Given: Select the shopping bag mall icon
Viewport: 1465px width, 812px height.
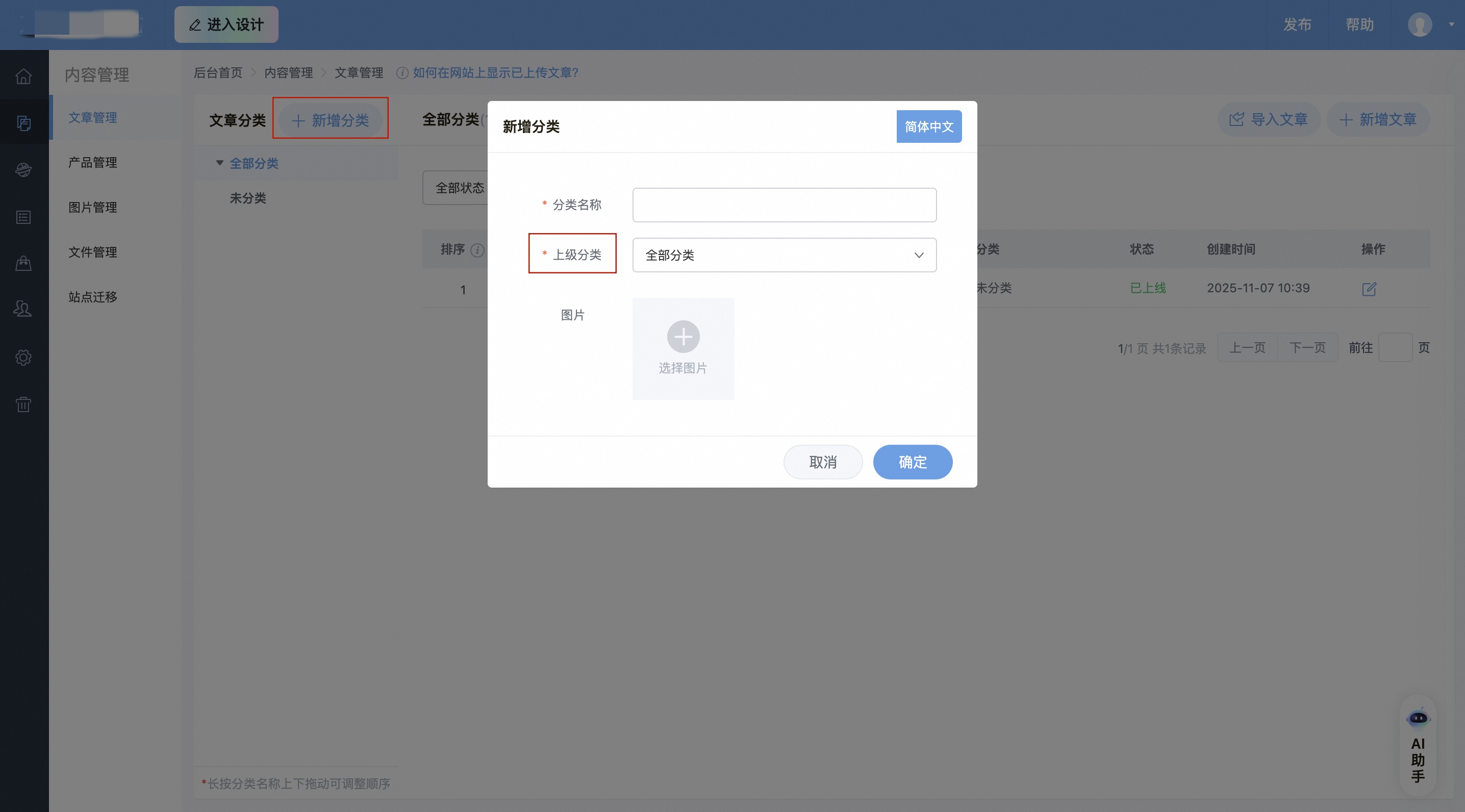Looking at the screenshot, I should [24, 263].
